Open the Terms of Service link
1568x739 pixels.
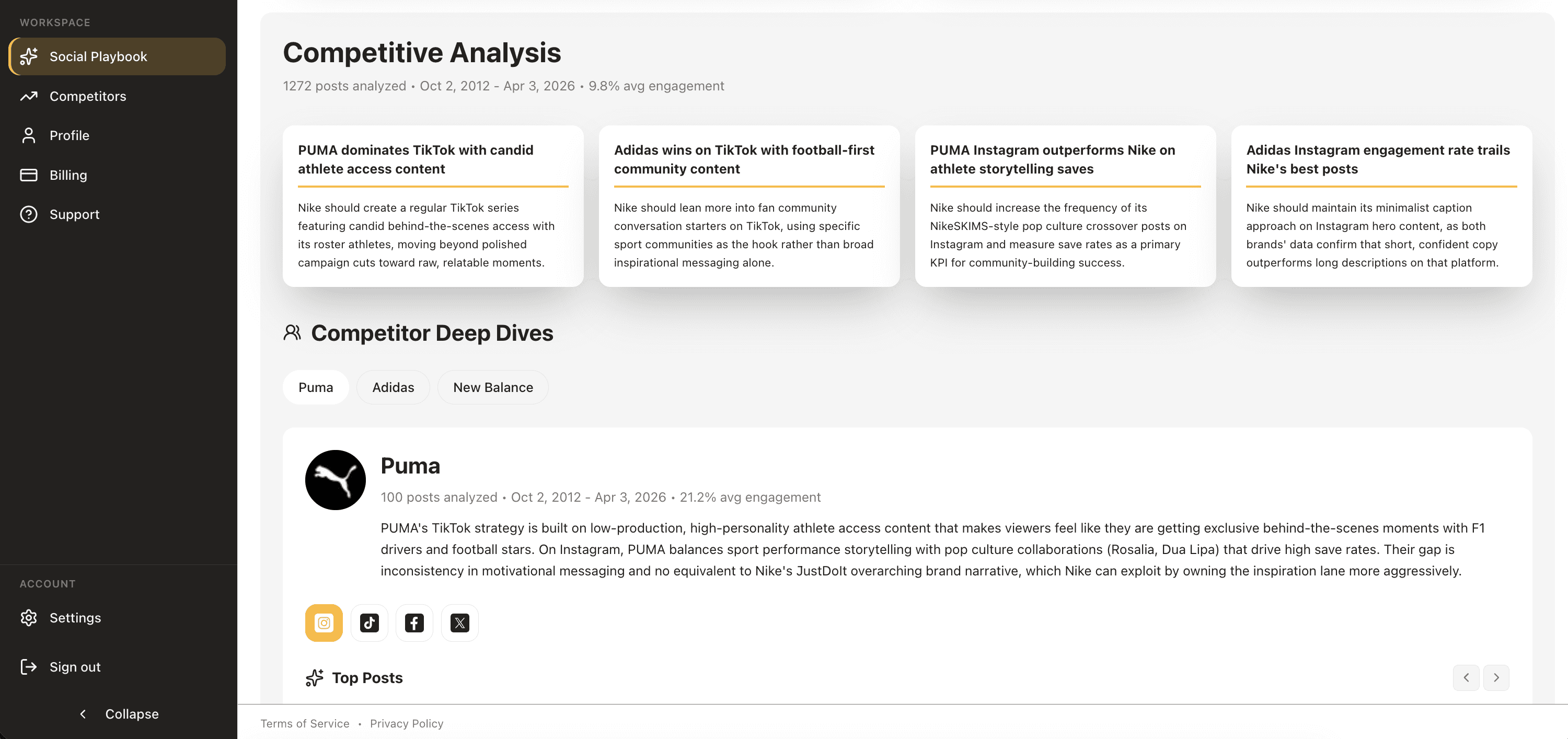pos(305,723)
